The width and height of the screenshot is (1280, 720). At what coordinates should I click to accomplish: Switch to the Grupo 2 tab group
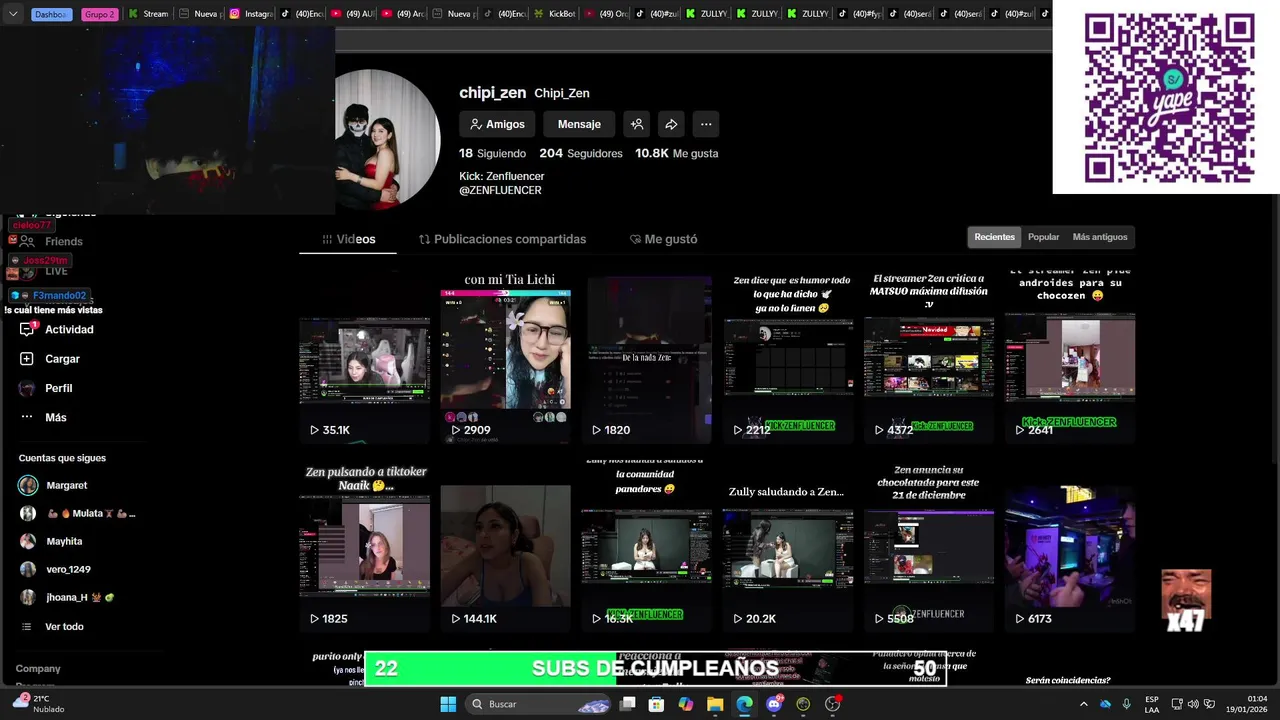[100, 14]
